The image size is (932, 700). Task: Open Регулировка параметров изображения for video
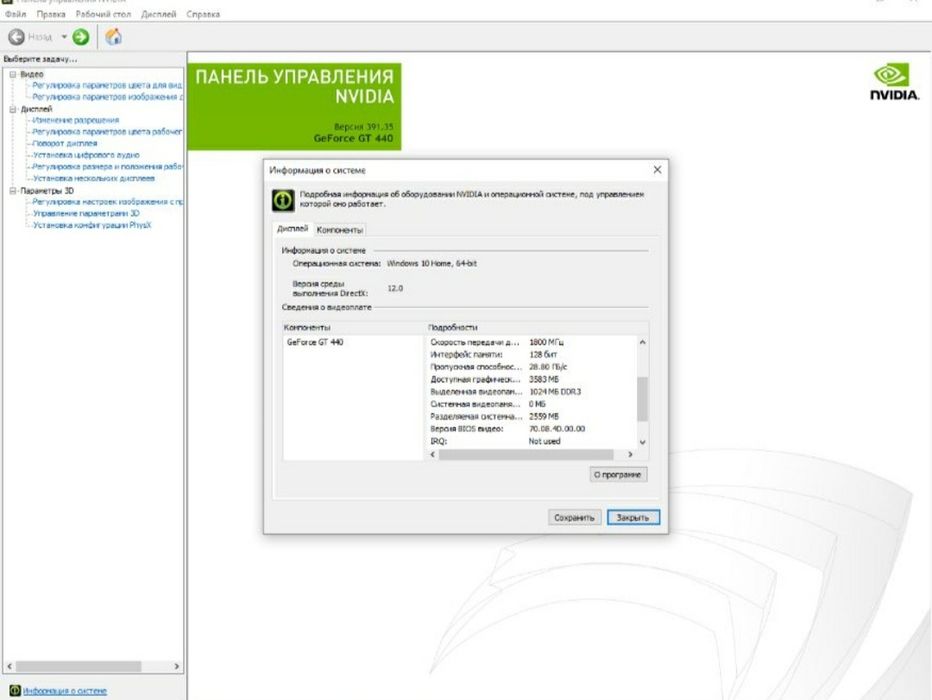[108, 97]
